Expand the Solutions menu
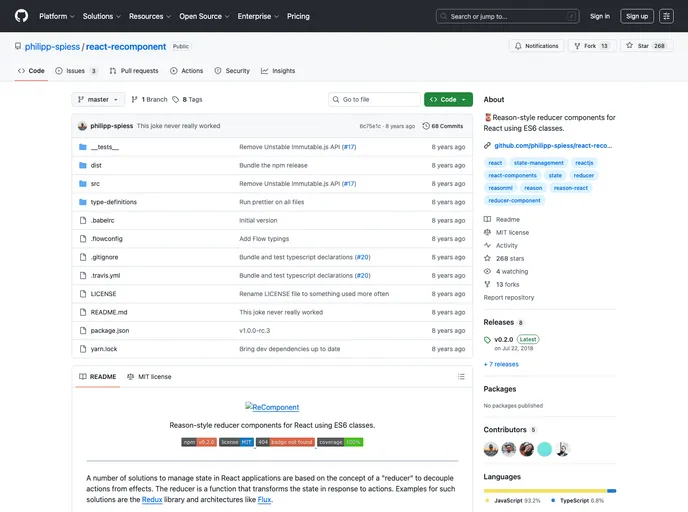 [102, 16]
